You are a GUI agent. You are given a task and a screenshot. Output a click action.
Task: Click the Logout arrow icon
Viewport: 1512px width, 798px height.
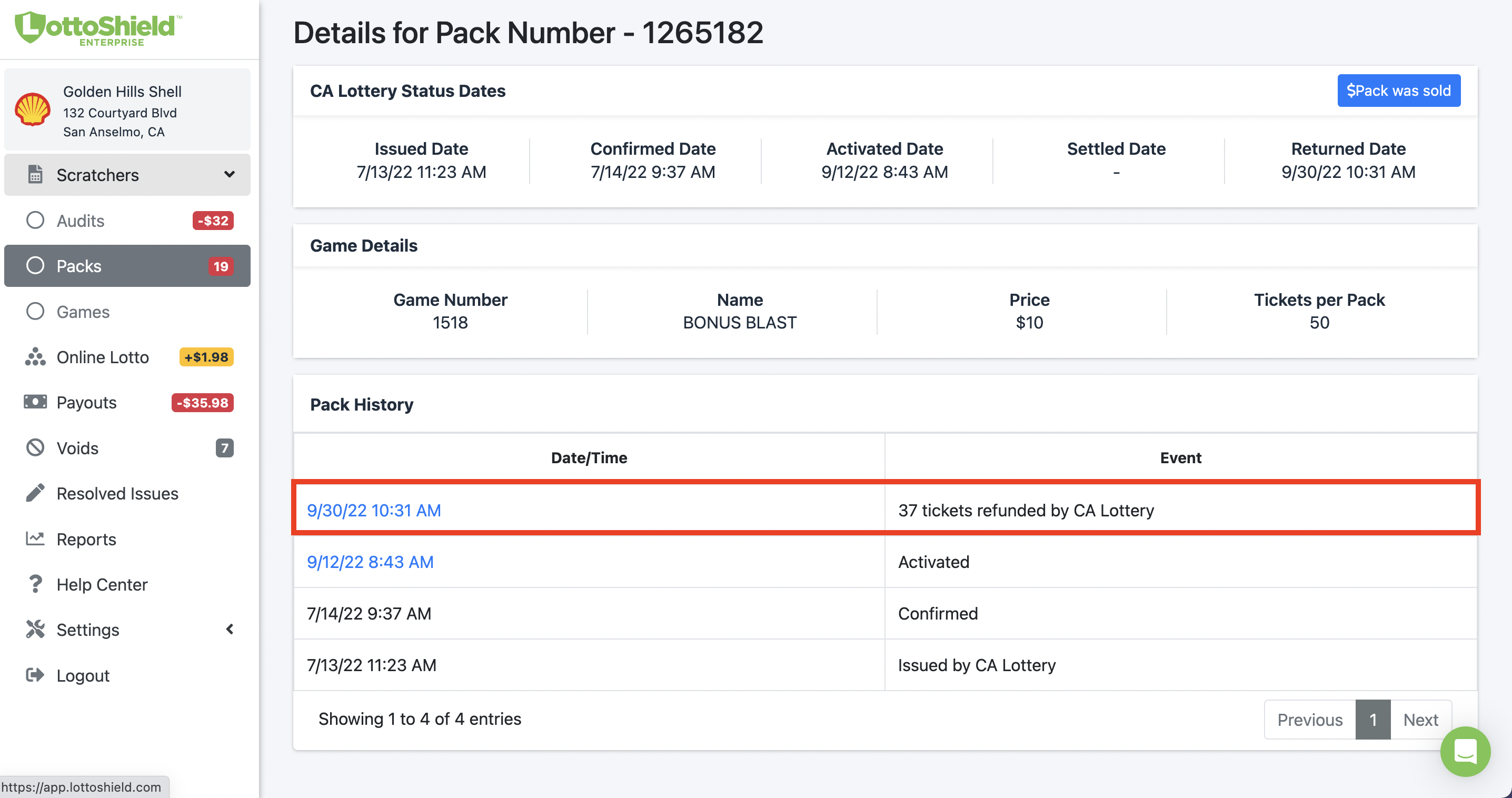pyautogui.click(x=35, y=675)
